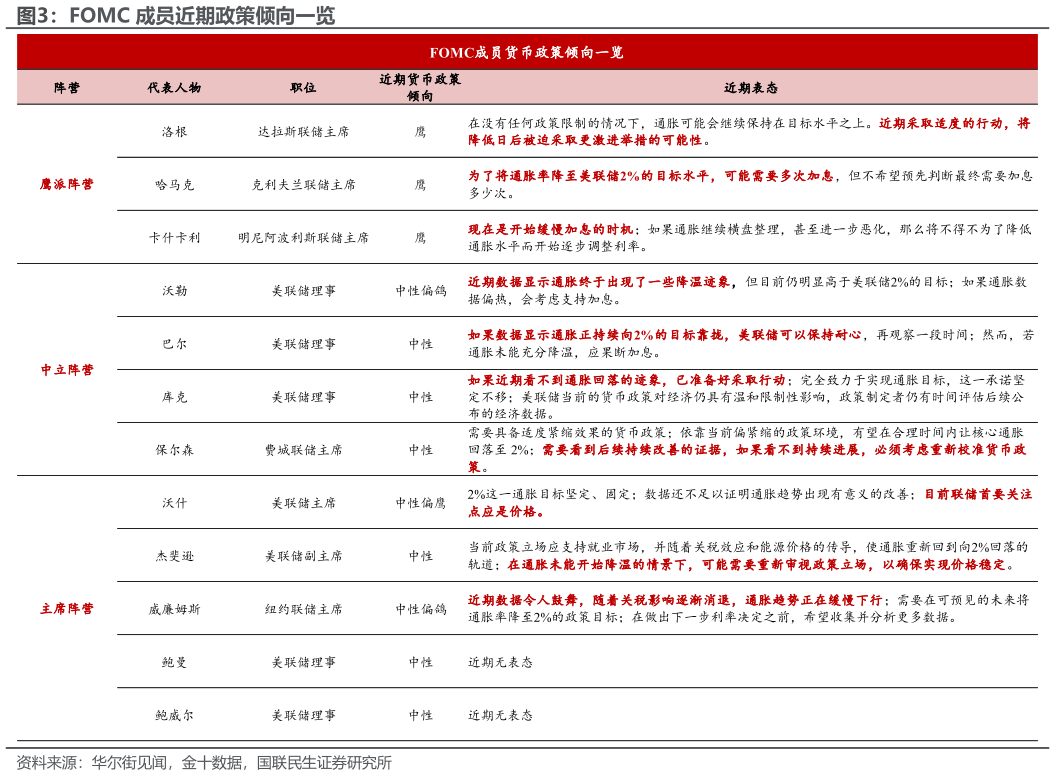This screenshot has width=1055, height=775.
Task: Click the position "明尼阿波利斯联储主席"
Action: [303, 237]
